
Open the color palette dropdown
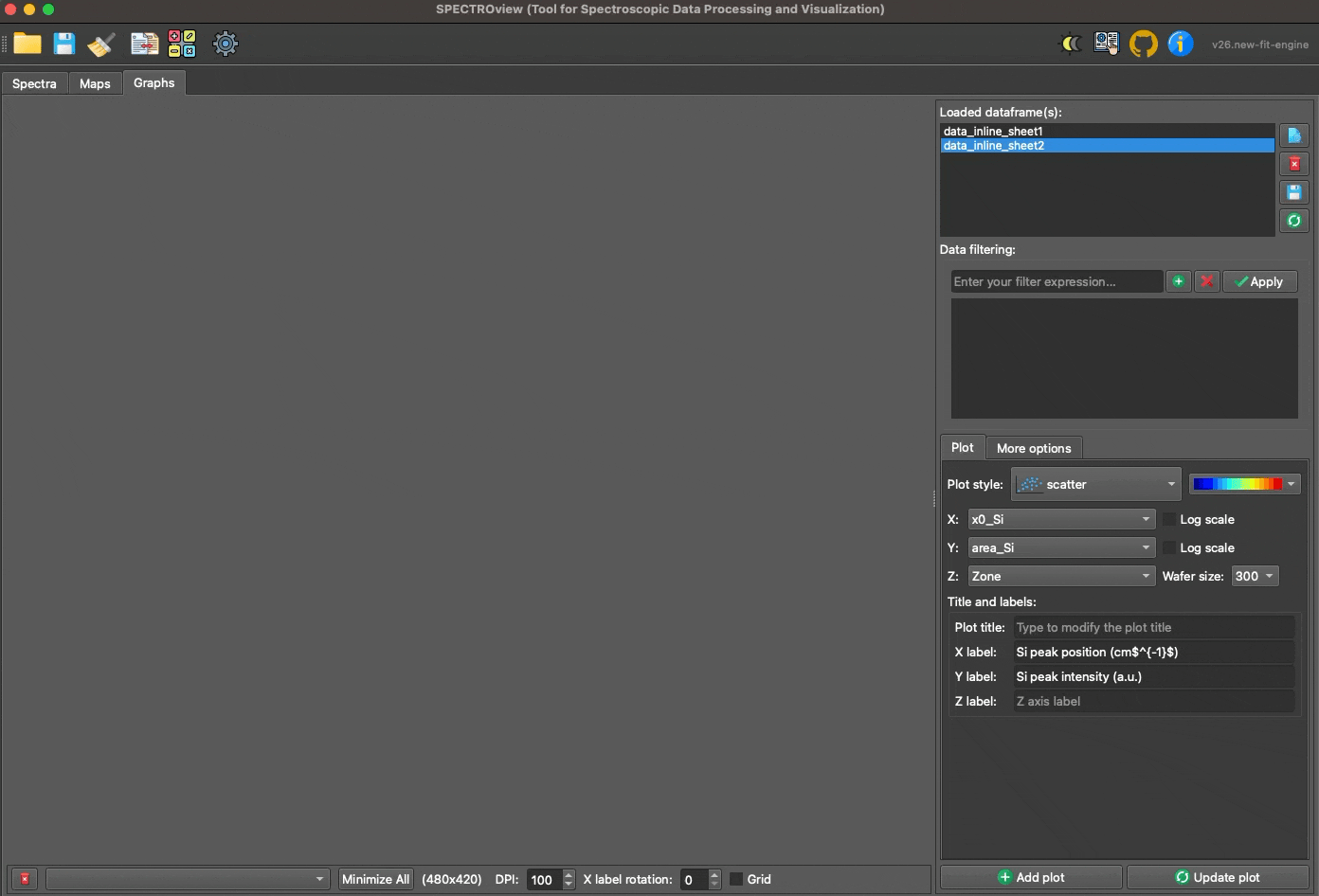[1245, 484]
